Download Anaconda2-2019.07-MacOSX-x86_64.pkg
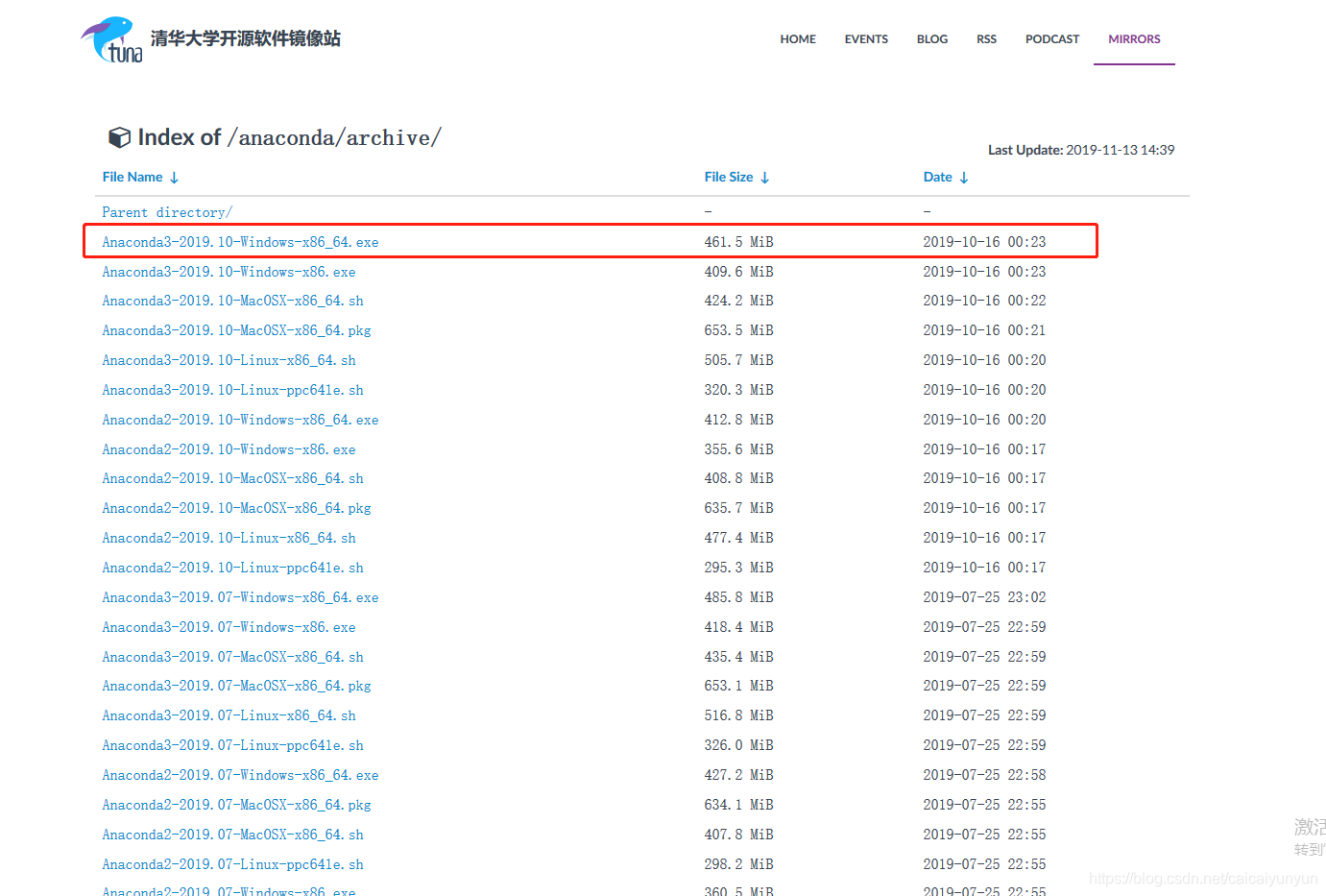The image size is (1326, 896). point(236,805)
